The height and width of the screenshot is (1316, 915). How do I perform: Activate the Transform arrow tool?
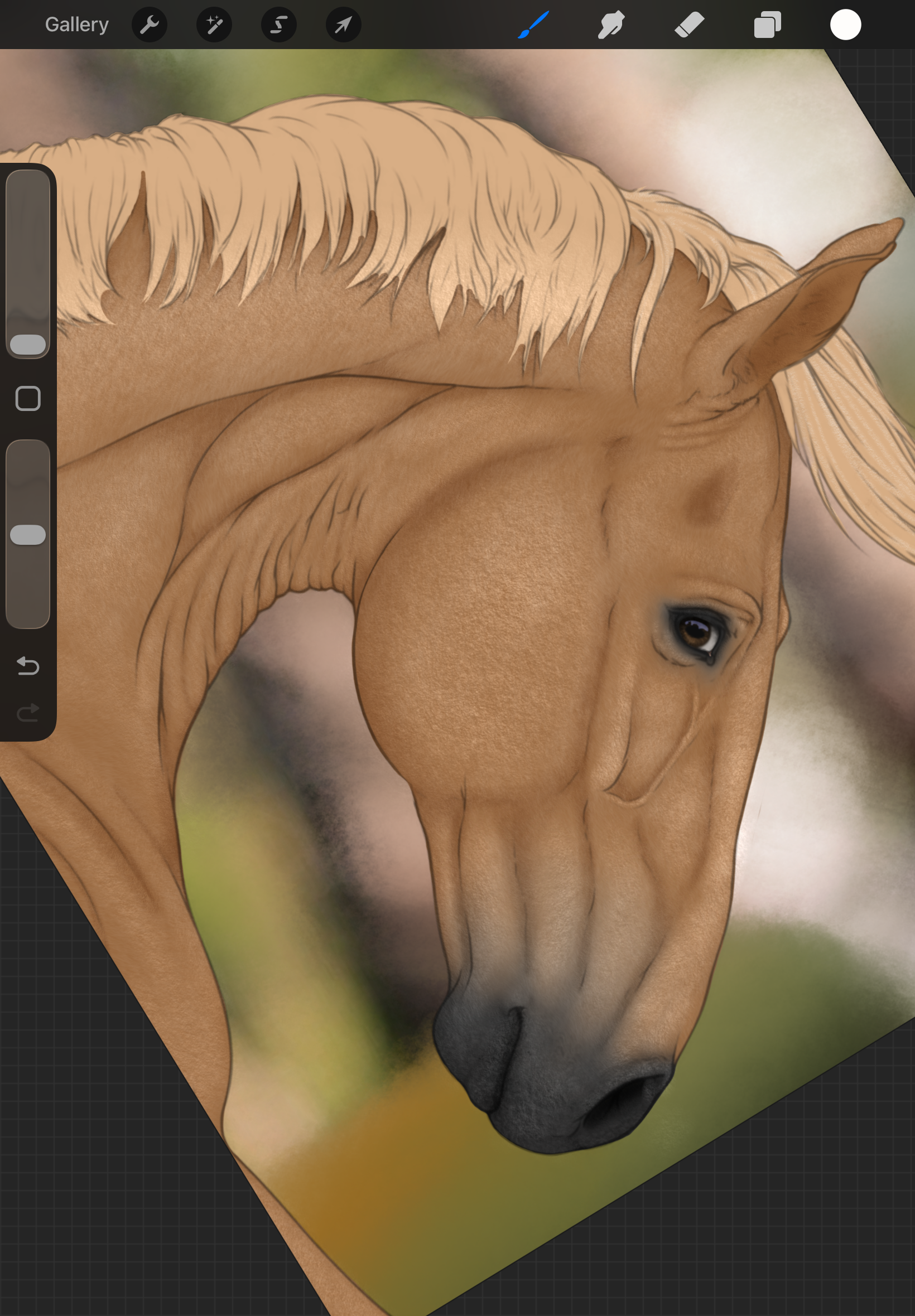click(344, 25)
